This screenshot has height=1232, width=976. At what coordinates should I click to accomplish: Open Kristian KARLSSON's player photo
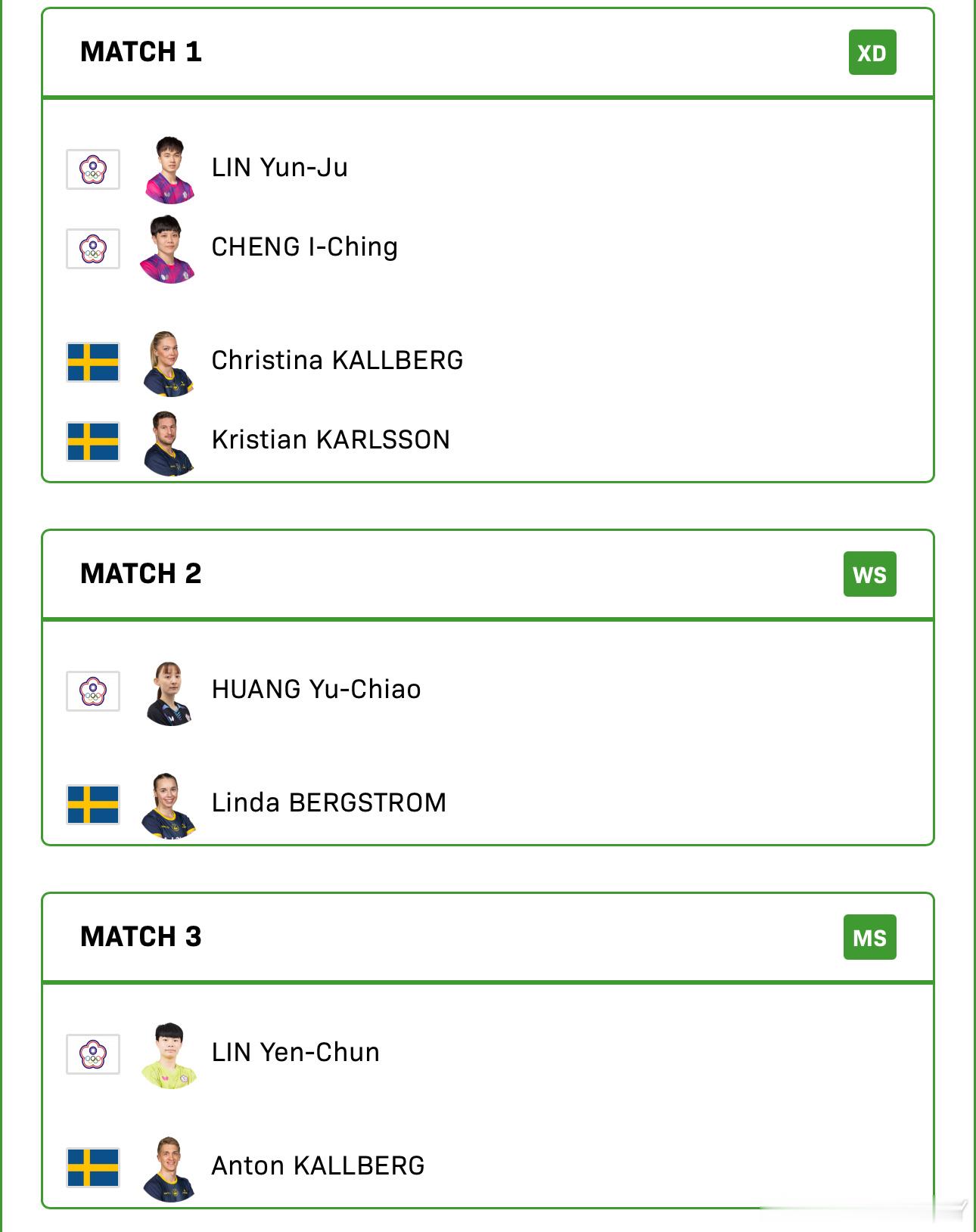(x=169, y=443)
